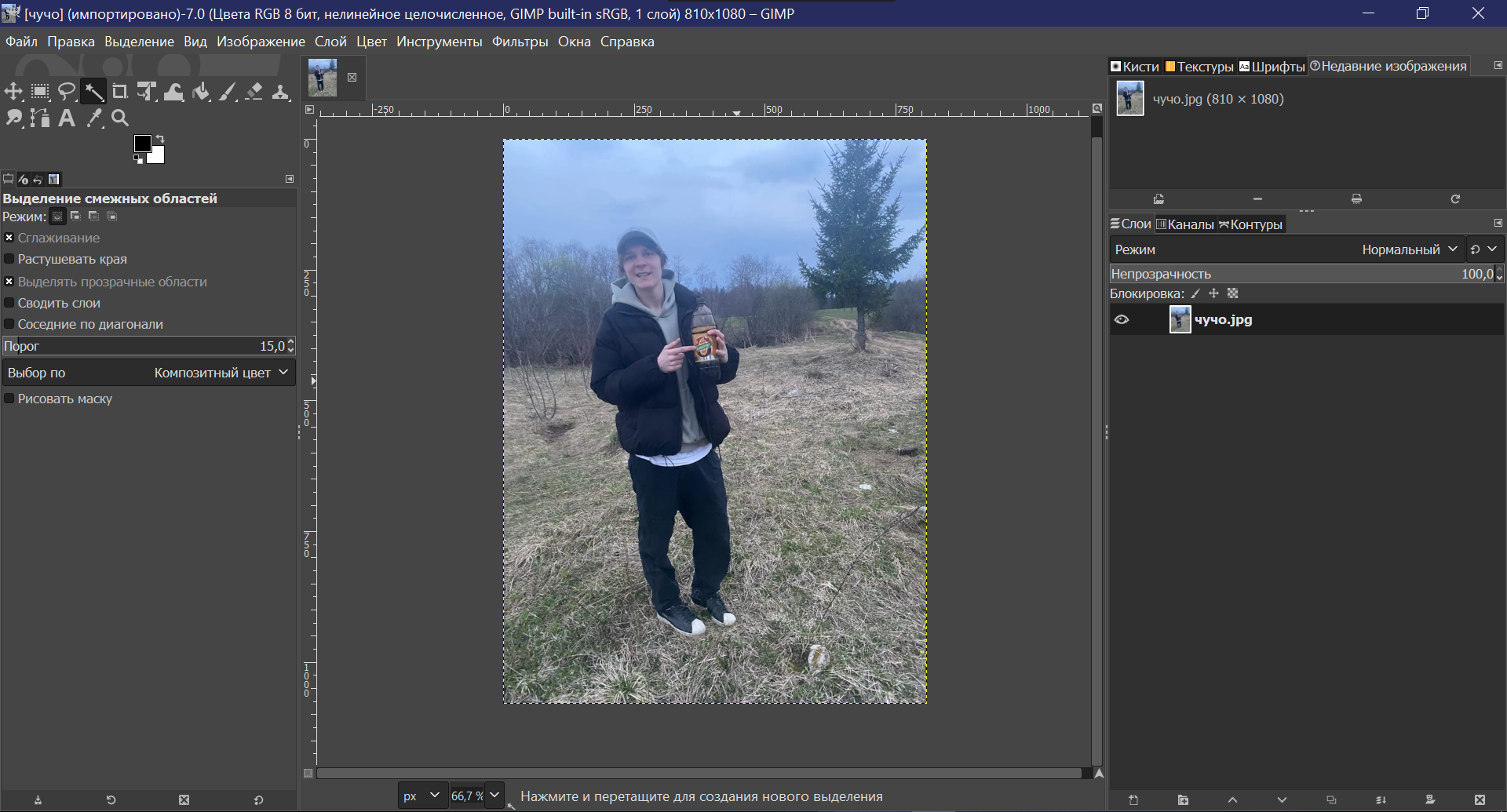Image resolution: width=1507 pixels, height=812 pixels.
Task: Select the Crop tool
Action: 120,92
